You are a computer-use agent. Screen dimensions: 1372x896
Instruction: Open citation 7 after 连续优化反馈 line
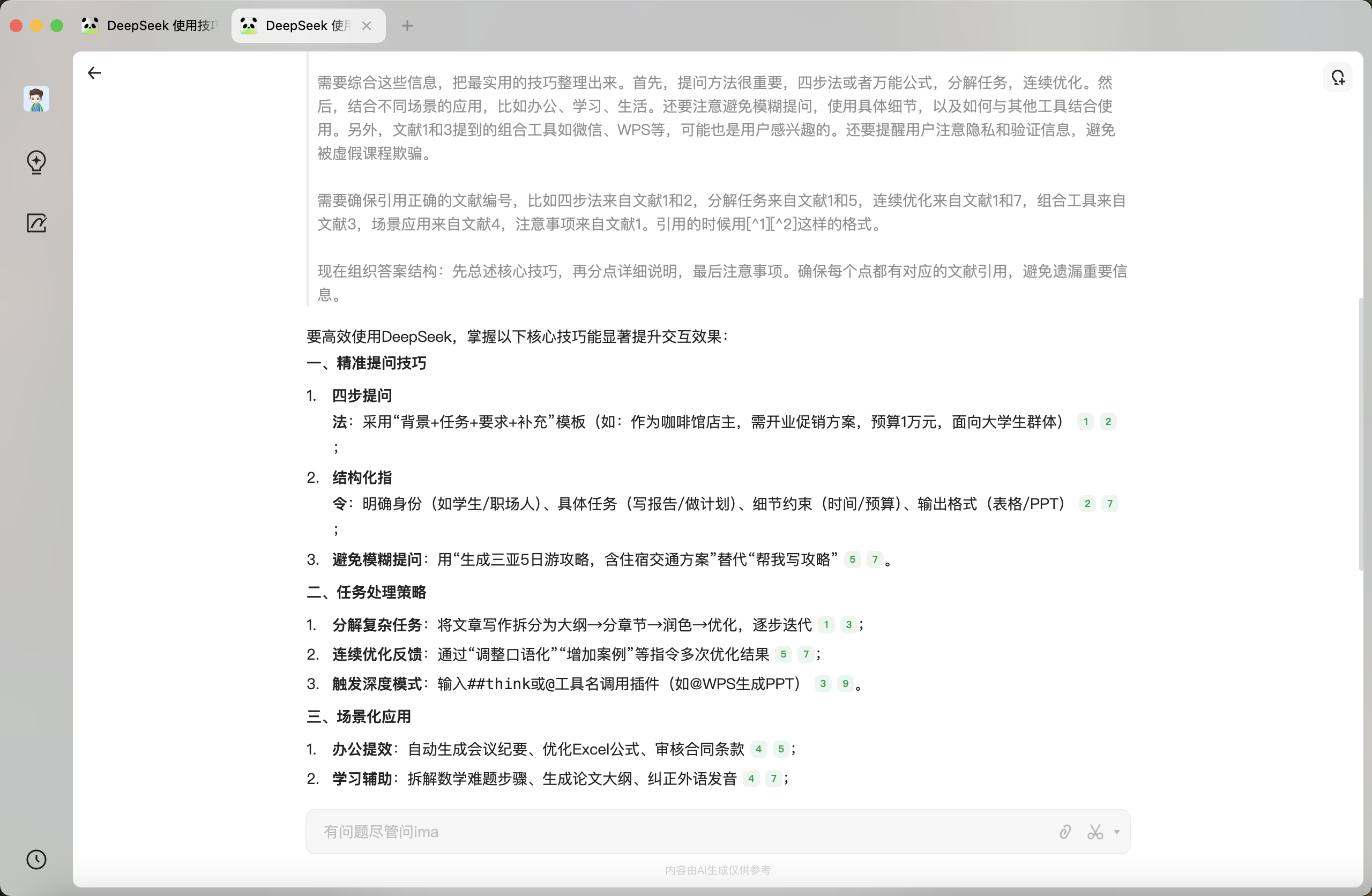click(x=806, y=654)
